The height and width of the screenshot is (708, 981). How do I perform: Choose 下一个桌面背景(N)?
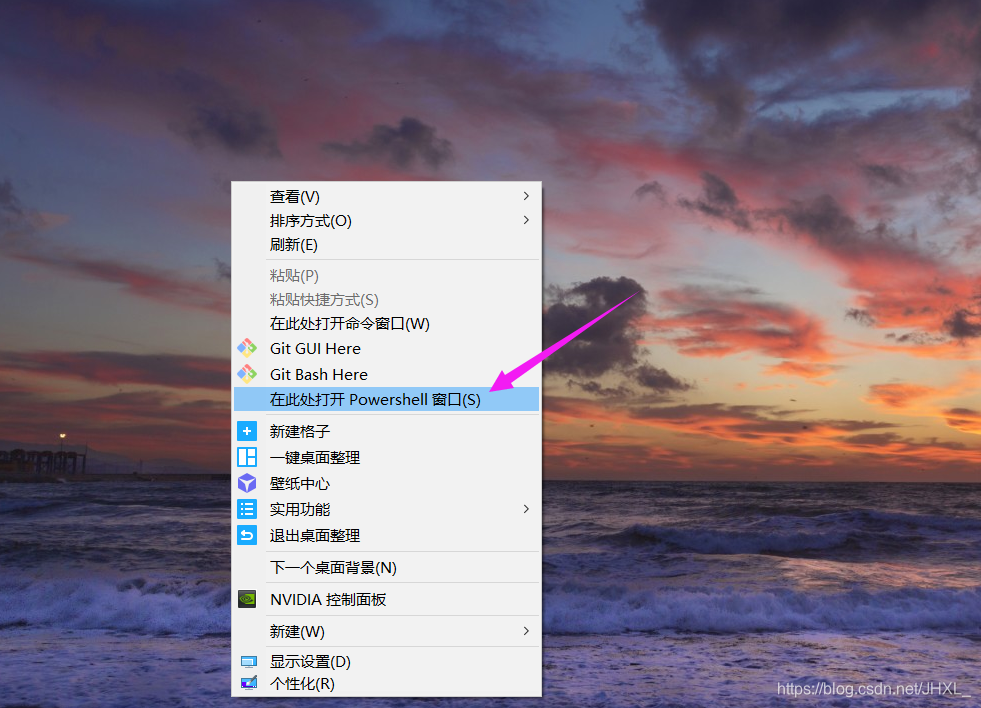(386, 567)
